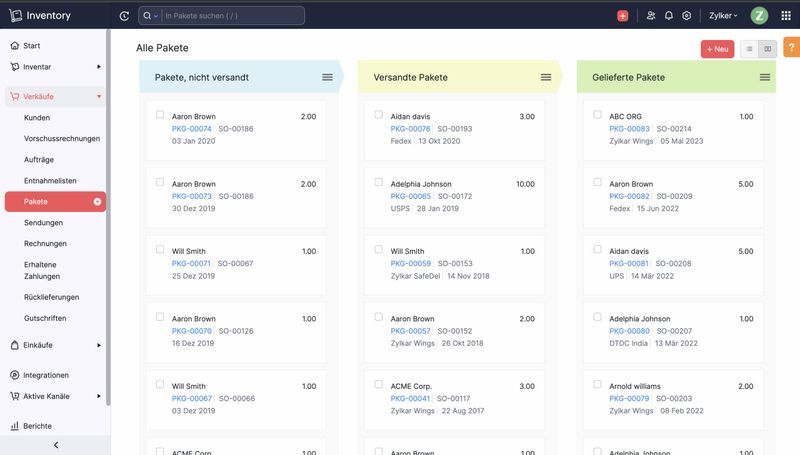Open the settings gear icon
Image resolution: width=800 pixels, height=455 pixels.
point(687,16)
